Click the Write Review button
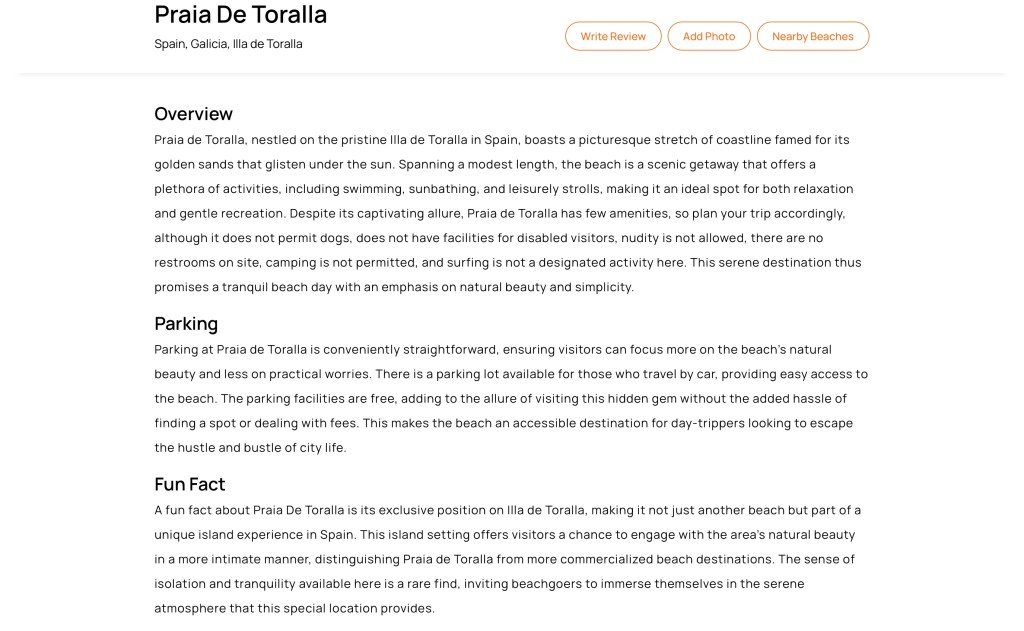 (613, 36)
